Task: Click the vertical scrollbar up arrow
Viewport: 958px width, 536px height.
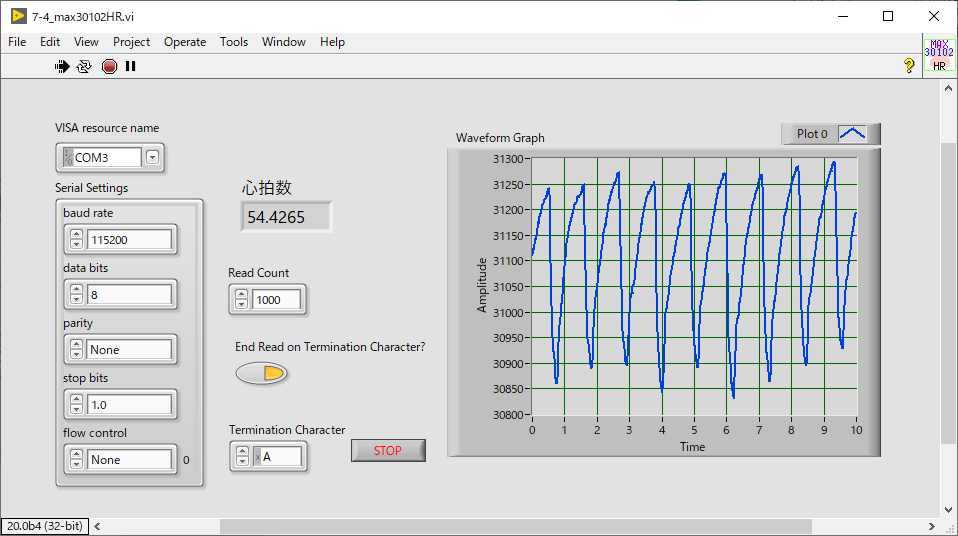Action: coord(948,88)
